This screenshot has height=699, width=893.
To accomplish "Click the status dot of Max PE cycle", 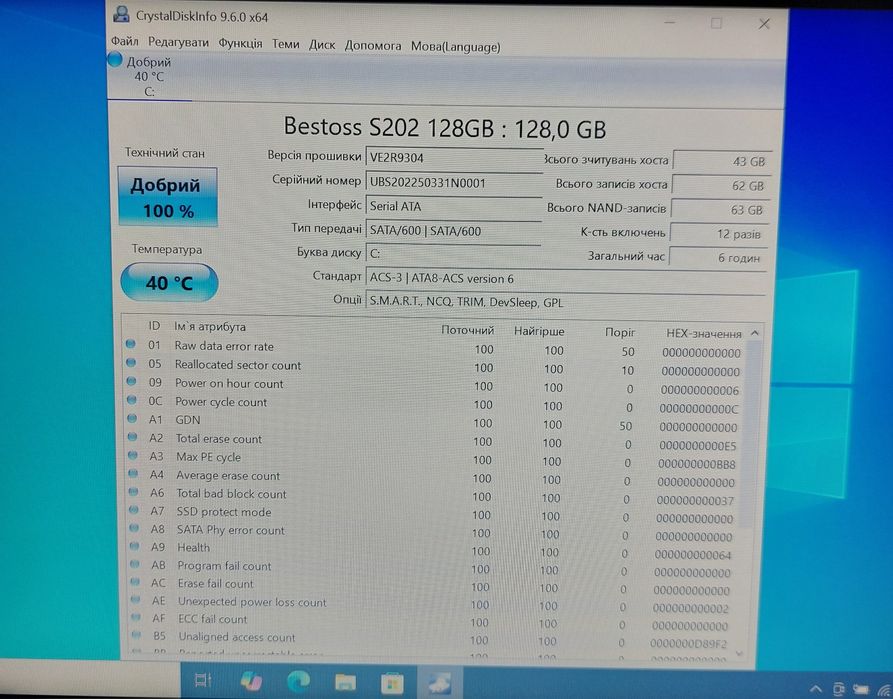I will 133,455.
